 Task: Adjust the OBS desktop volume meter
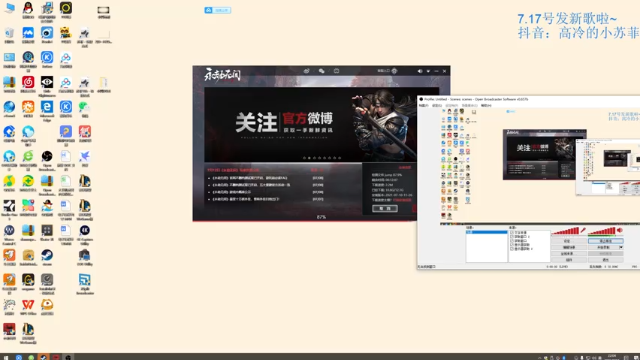pos(602,231)
